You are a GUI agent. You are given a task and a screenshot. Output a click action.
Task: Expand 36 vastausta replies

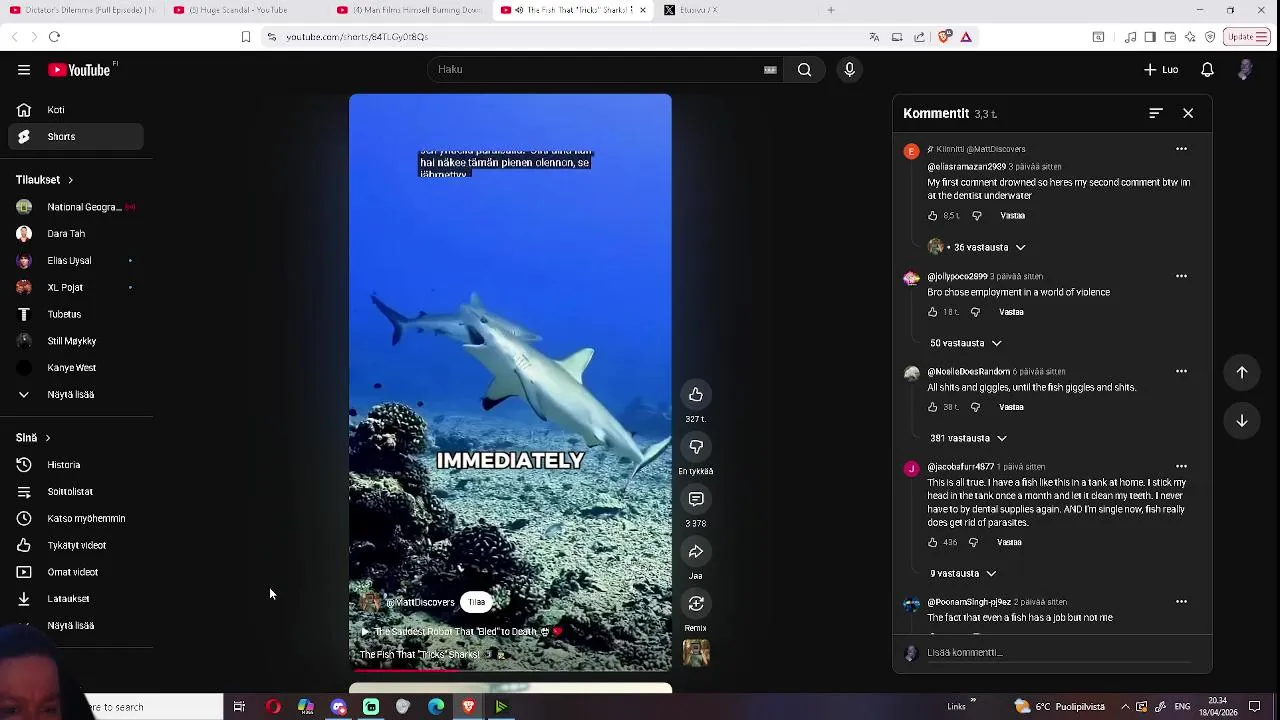(989, 247)
